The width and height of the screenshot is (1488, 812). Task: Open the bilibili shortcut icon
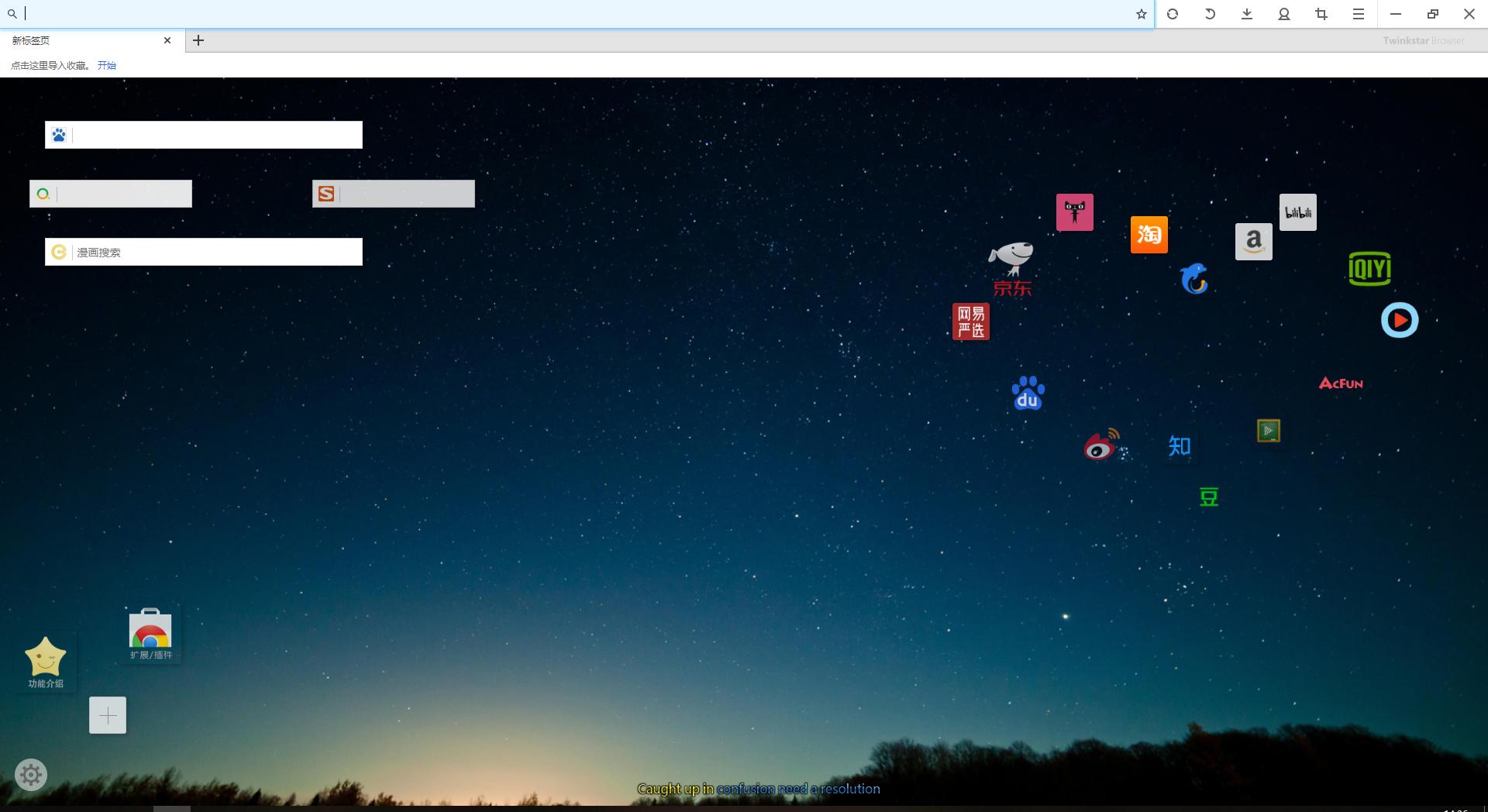[1298, 212]
